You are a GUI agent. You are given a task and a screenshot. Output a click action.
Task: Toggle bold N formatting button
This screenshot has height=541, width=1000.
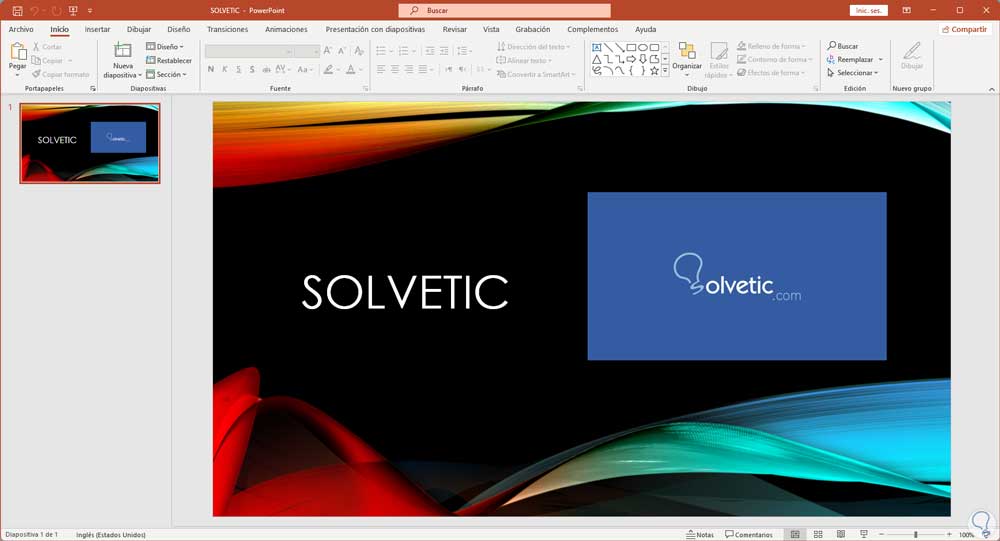coord(210,69)
